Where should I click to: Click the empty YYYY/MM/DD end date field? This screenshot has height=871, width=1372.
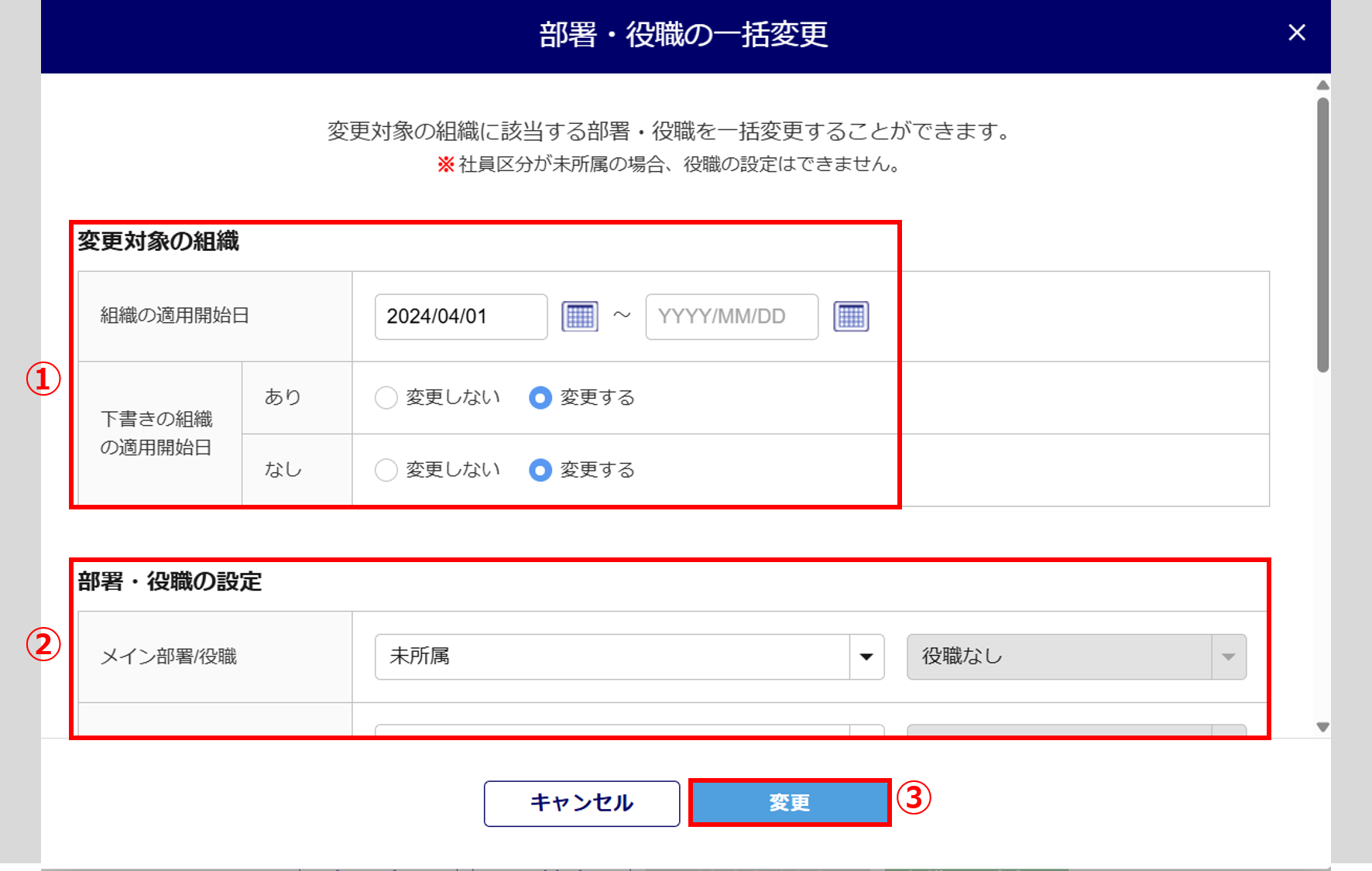pos(731,317)
